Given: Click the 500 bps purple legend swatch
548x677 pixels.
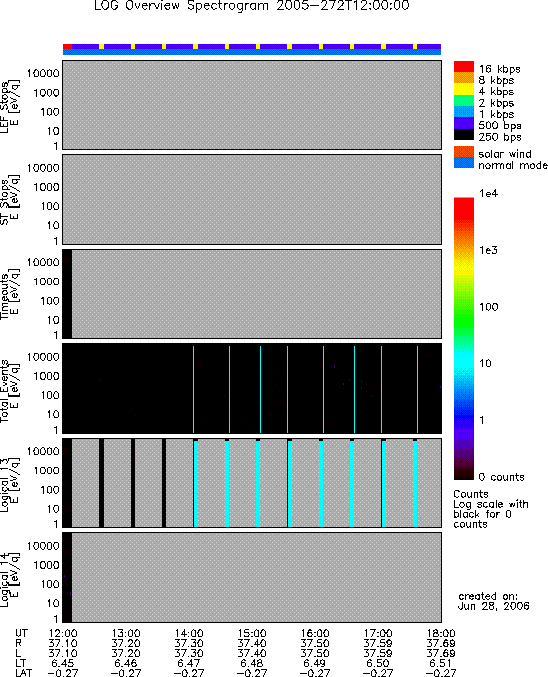Looking at the screenshot, I should (x=463, y=123).
